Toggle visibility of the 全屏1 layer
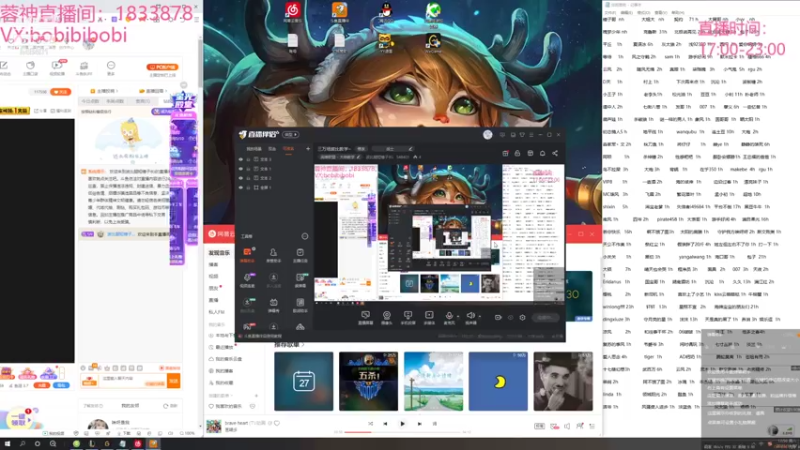Screen dimensions: 800x450 (241, 187)
